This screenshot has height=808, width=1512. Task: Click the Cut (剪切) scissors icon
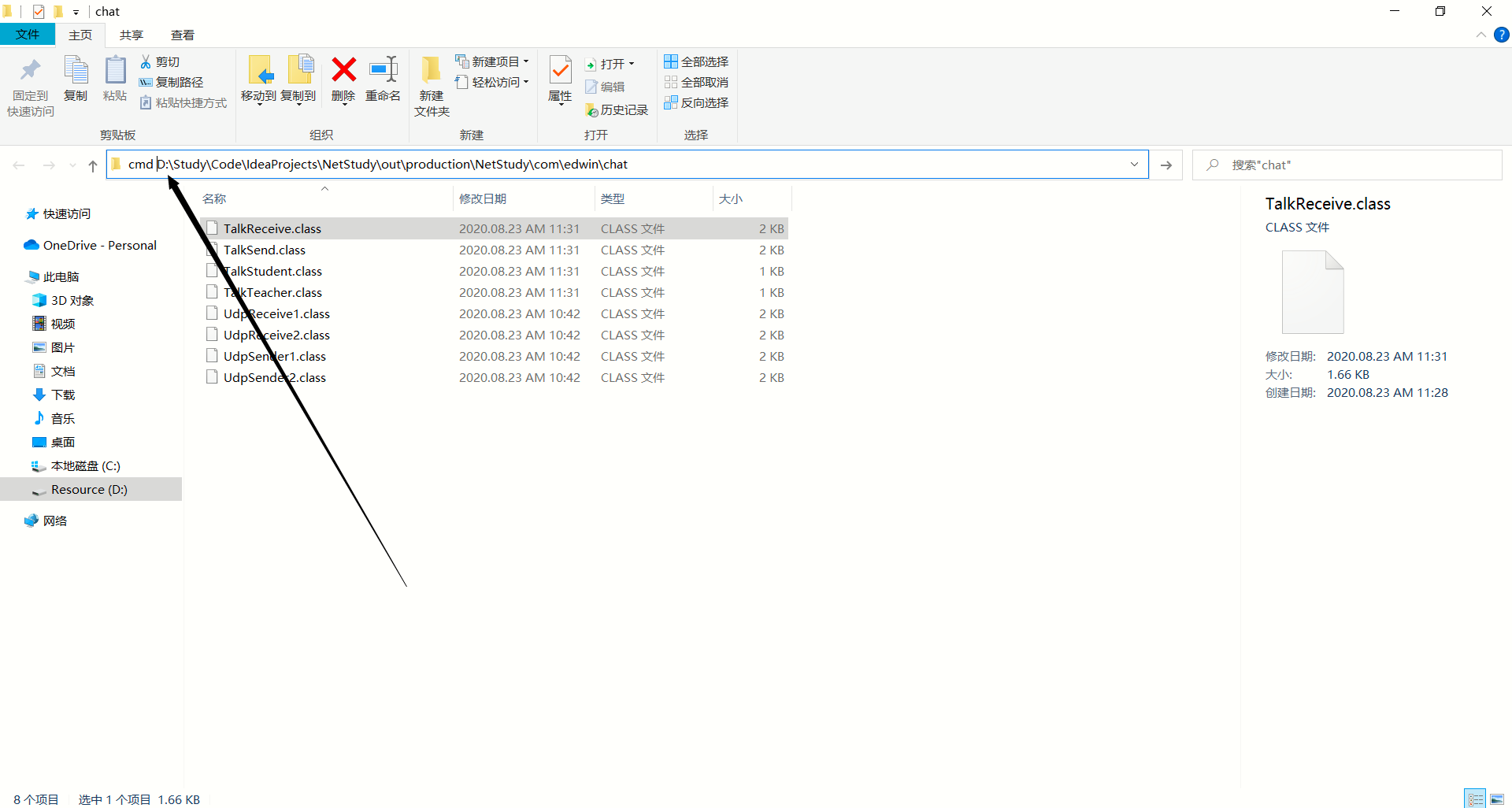146,61
